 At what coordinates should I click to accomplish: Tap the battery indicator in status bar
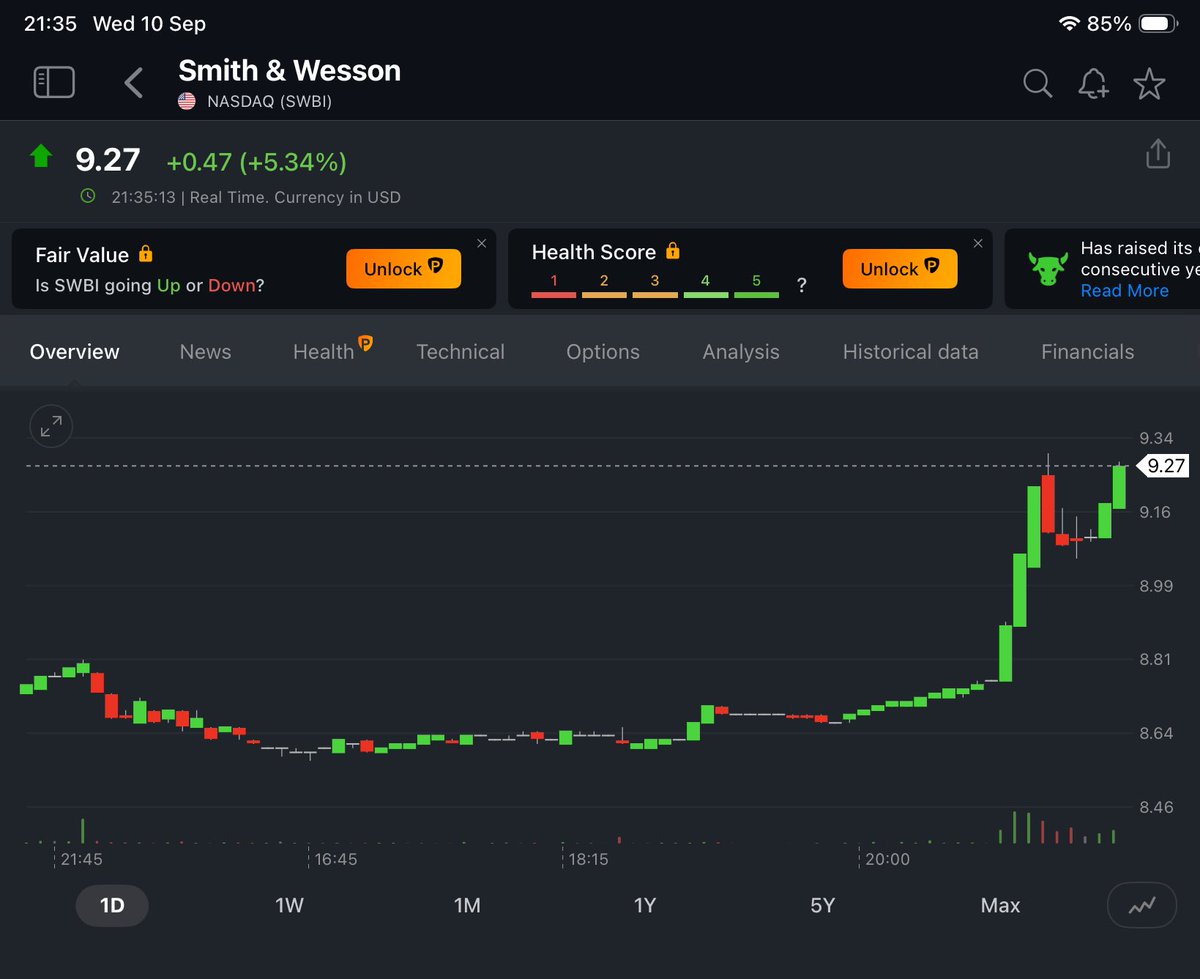click(x=1158, y=23)
